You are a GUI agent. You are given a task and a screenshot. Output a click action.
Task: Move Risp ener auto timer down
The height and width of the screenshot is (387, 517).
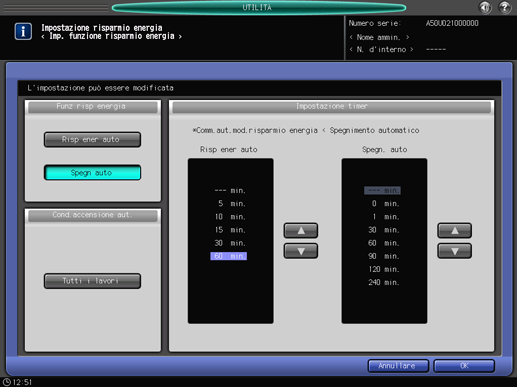pos(301,251)
